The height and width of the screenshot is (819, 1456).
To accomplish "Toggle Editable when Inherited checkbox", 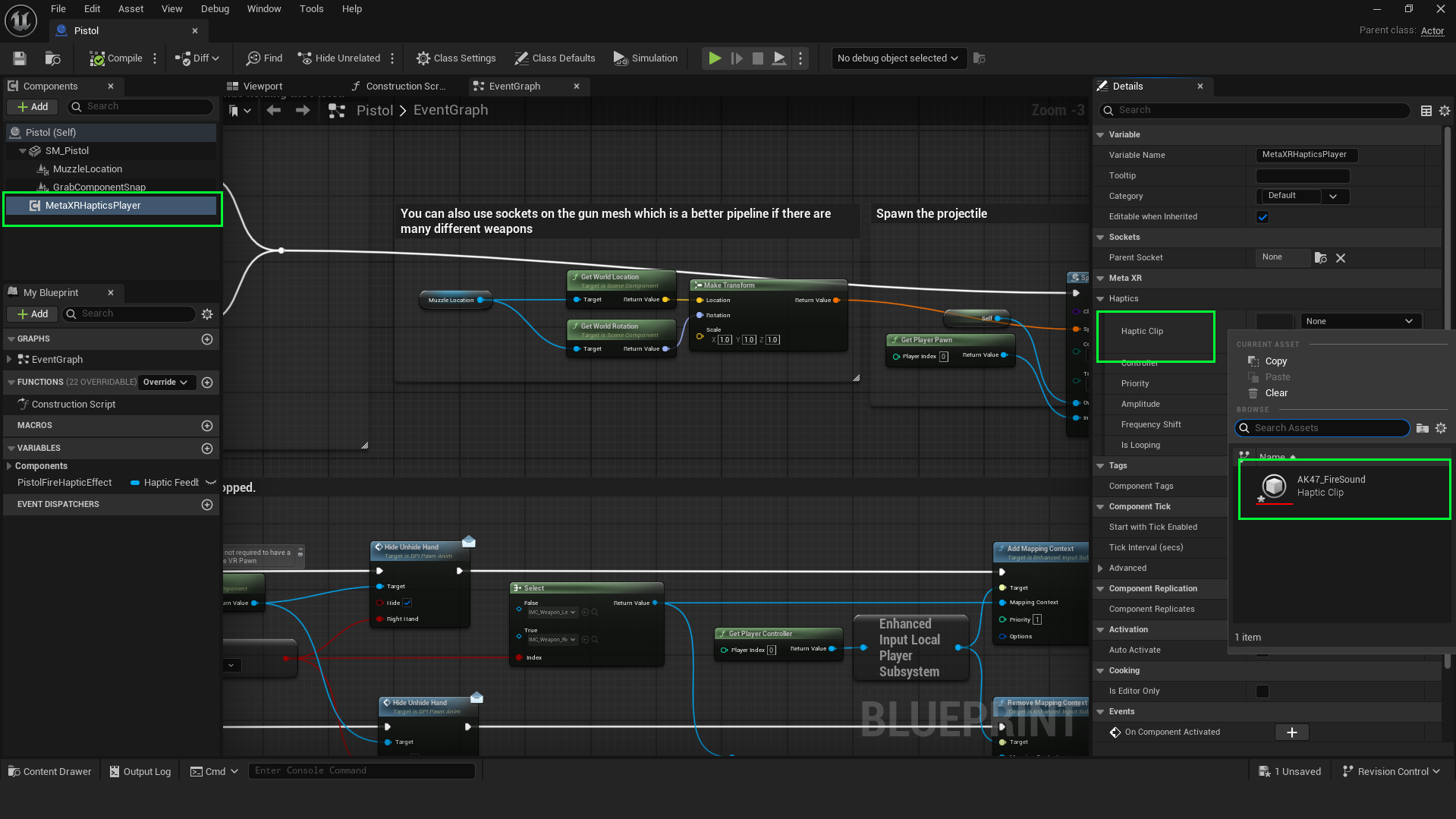I will click(1263, 217).
